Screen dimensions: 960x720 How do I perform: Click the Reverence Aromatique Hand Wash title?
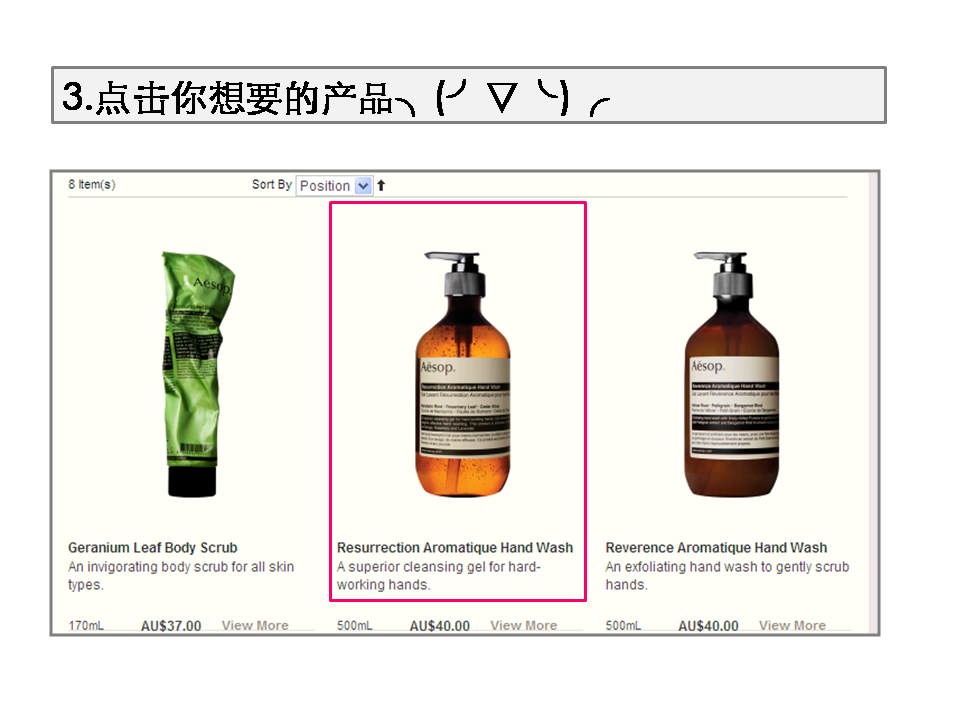tap(716, 547)
